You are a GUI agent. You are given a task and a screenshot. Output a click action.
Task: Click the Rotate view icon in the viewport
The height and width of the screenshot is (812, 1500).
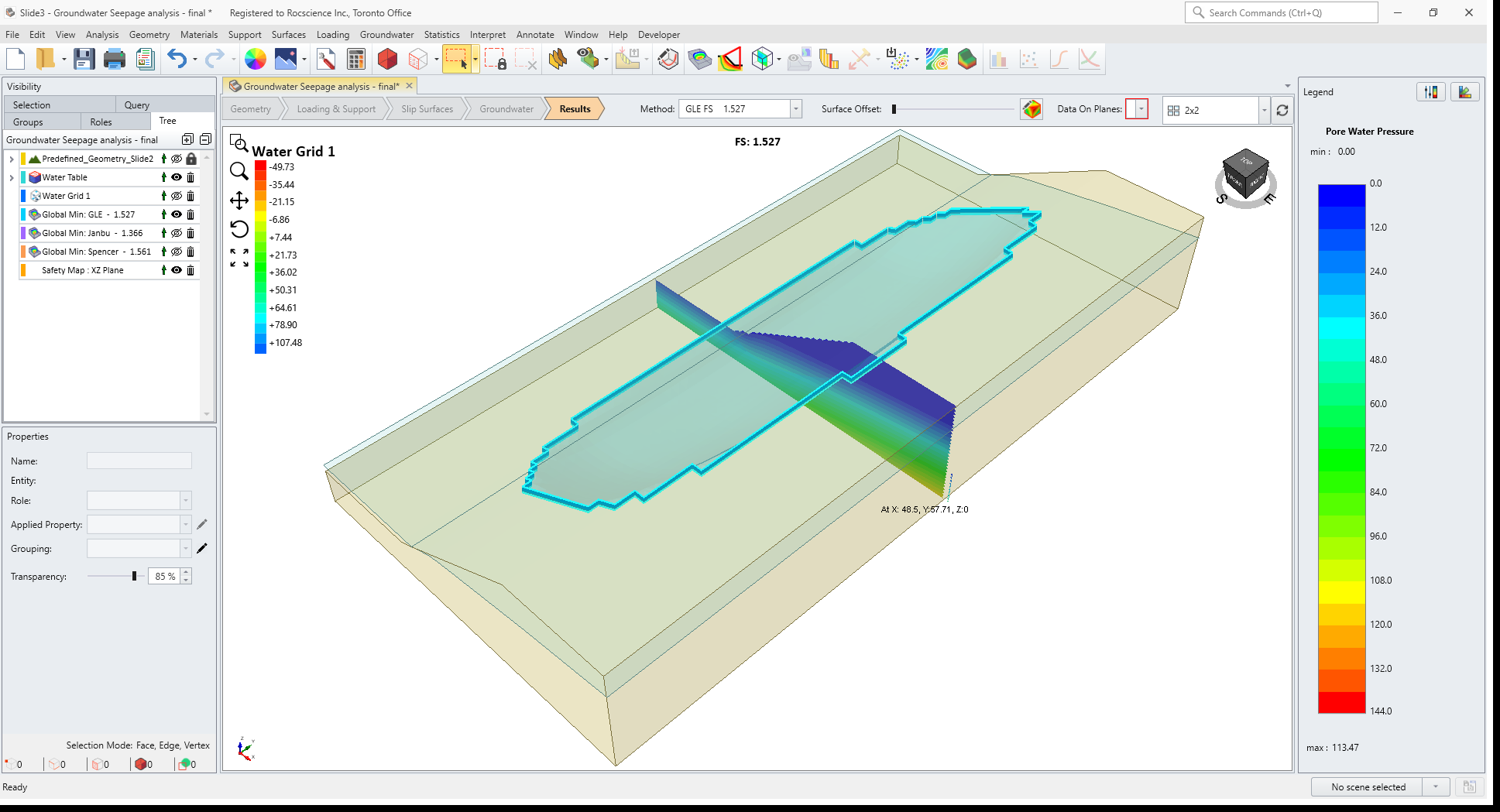[x=239, y=229]
